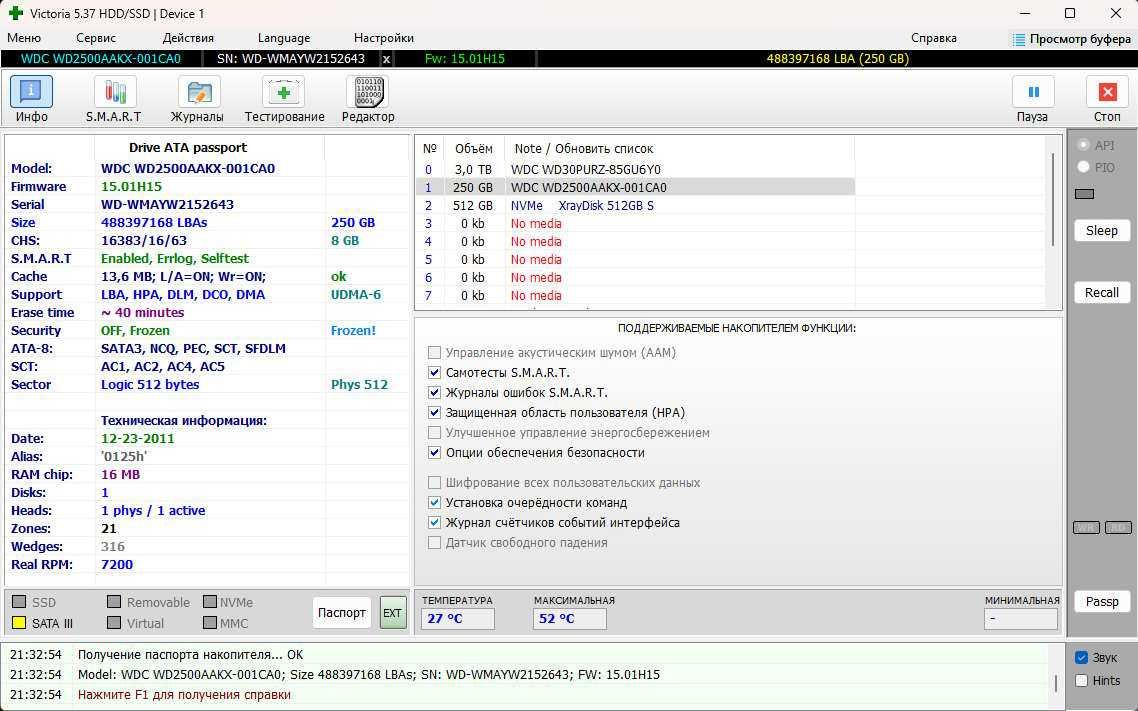
Task: Click the Recall button
Action: (x=1102, y=292)
